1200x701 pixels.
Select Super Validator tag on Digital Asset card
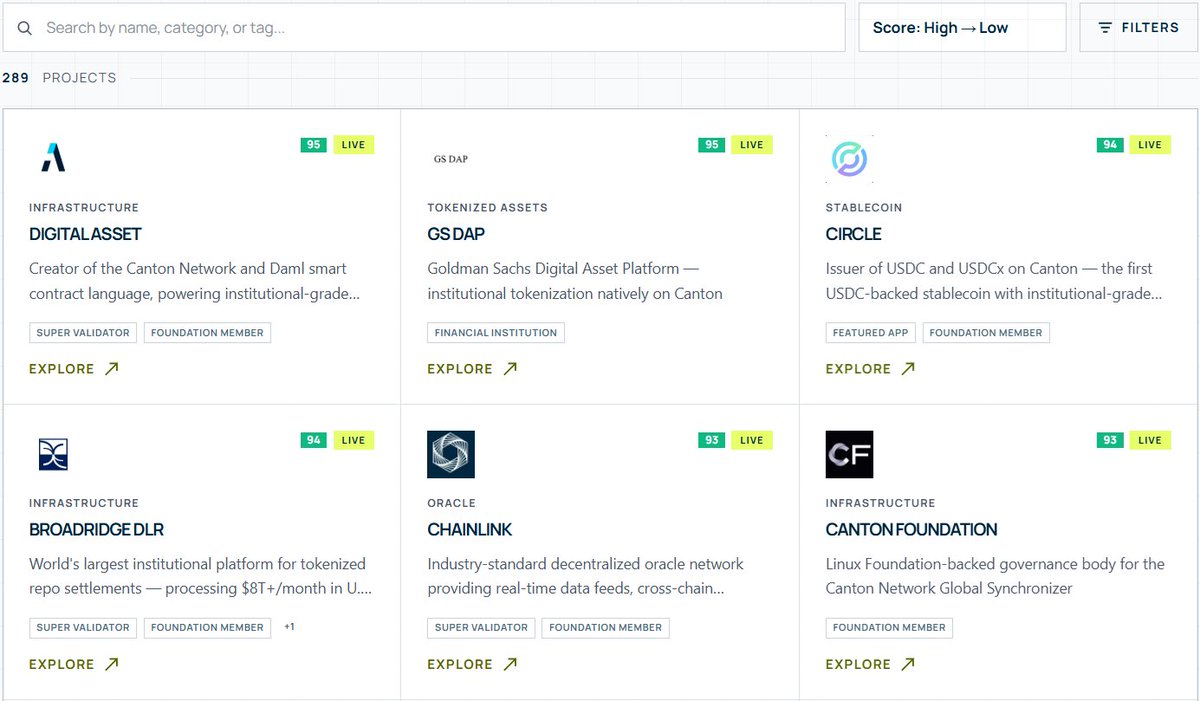point(83,332)
